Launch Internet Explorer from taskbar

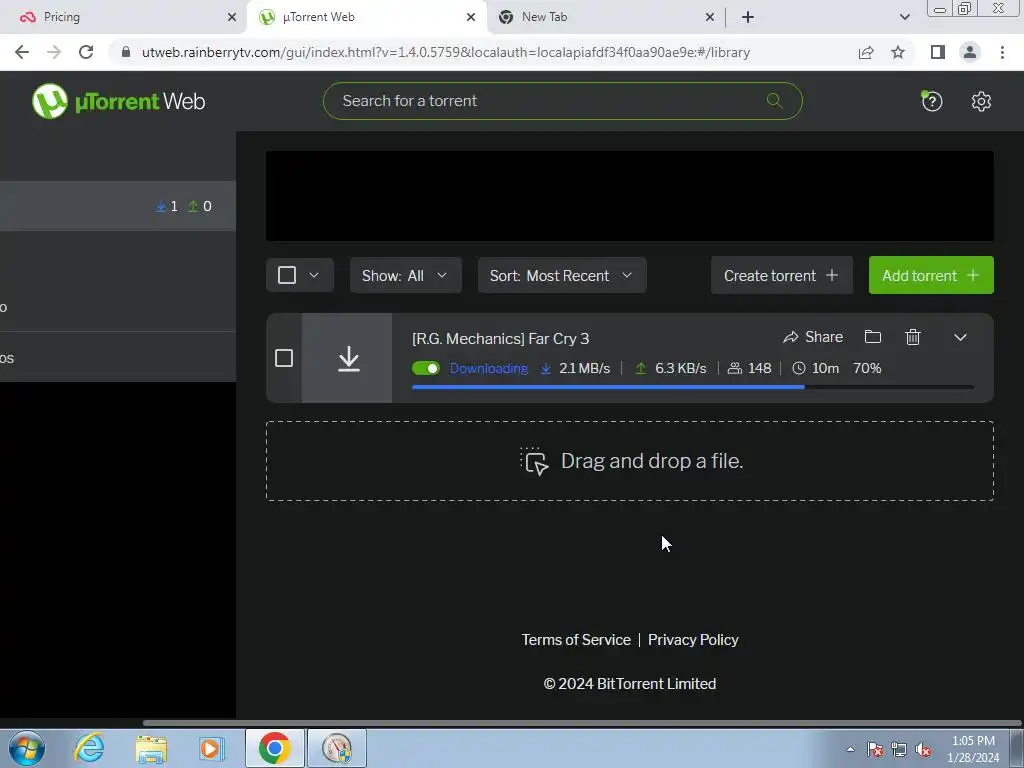click(x=89, y=748)
